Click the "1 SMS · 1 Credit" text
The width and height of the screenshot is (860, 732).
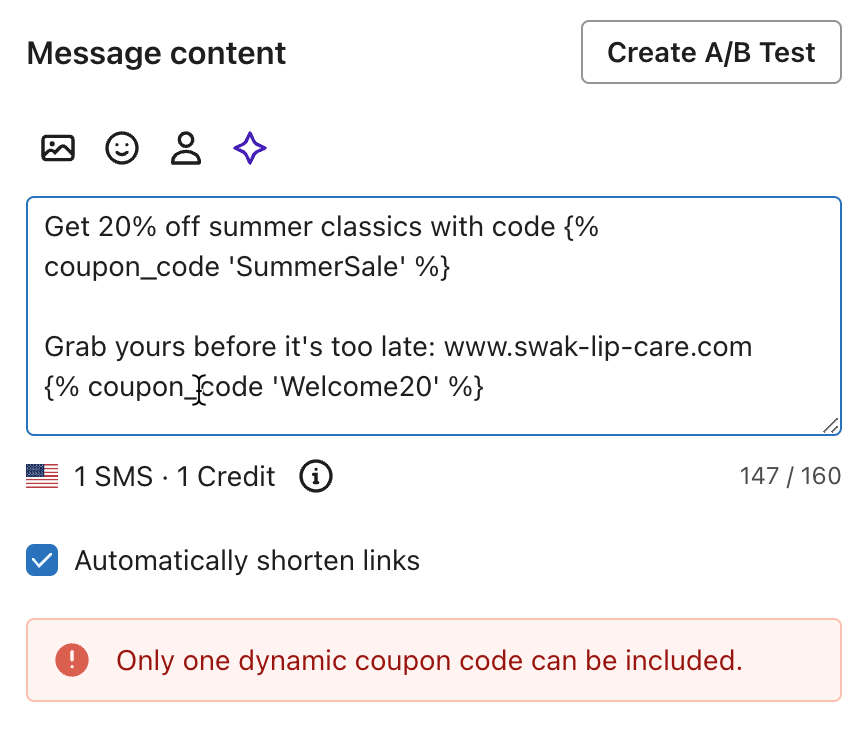175,477
